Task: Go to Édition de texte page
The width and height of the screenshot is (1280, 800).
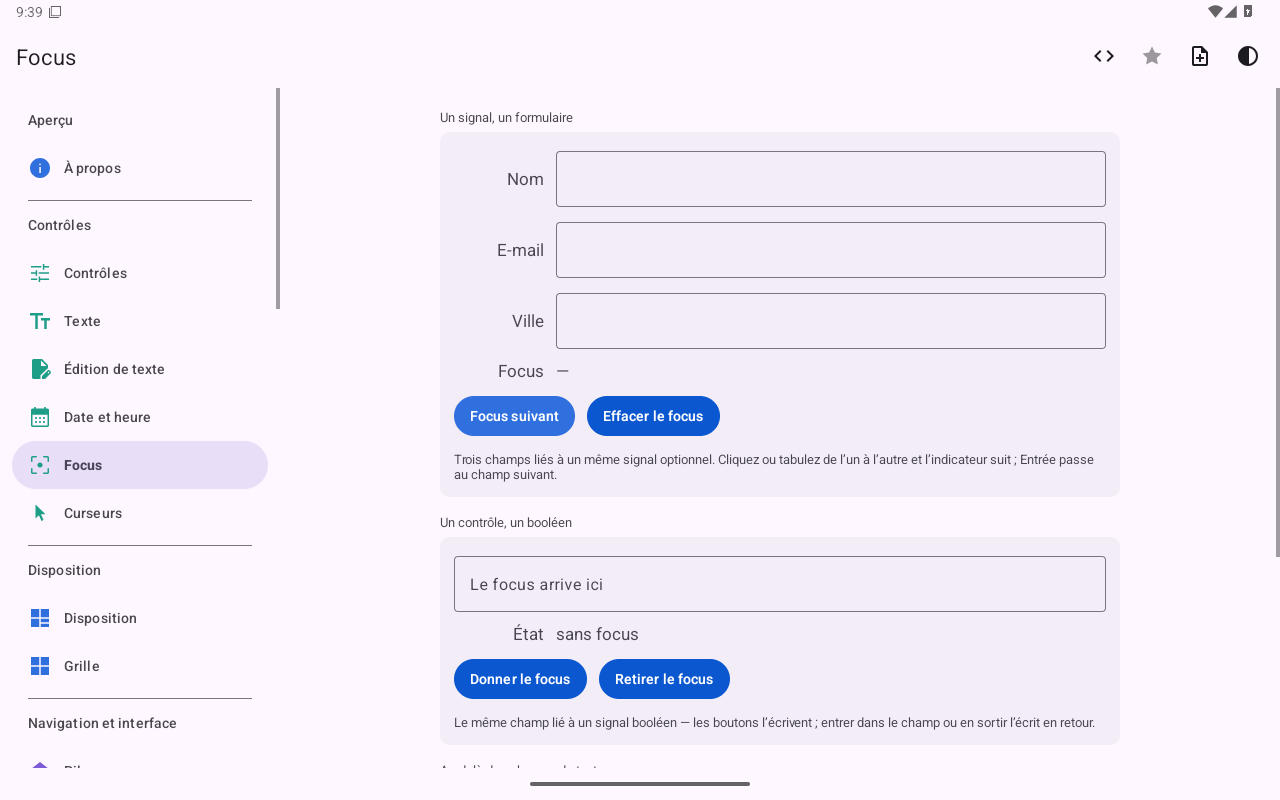Action: coord(140,369)
